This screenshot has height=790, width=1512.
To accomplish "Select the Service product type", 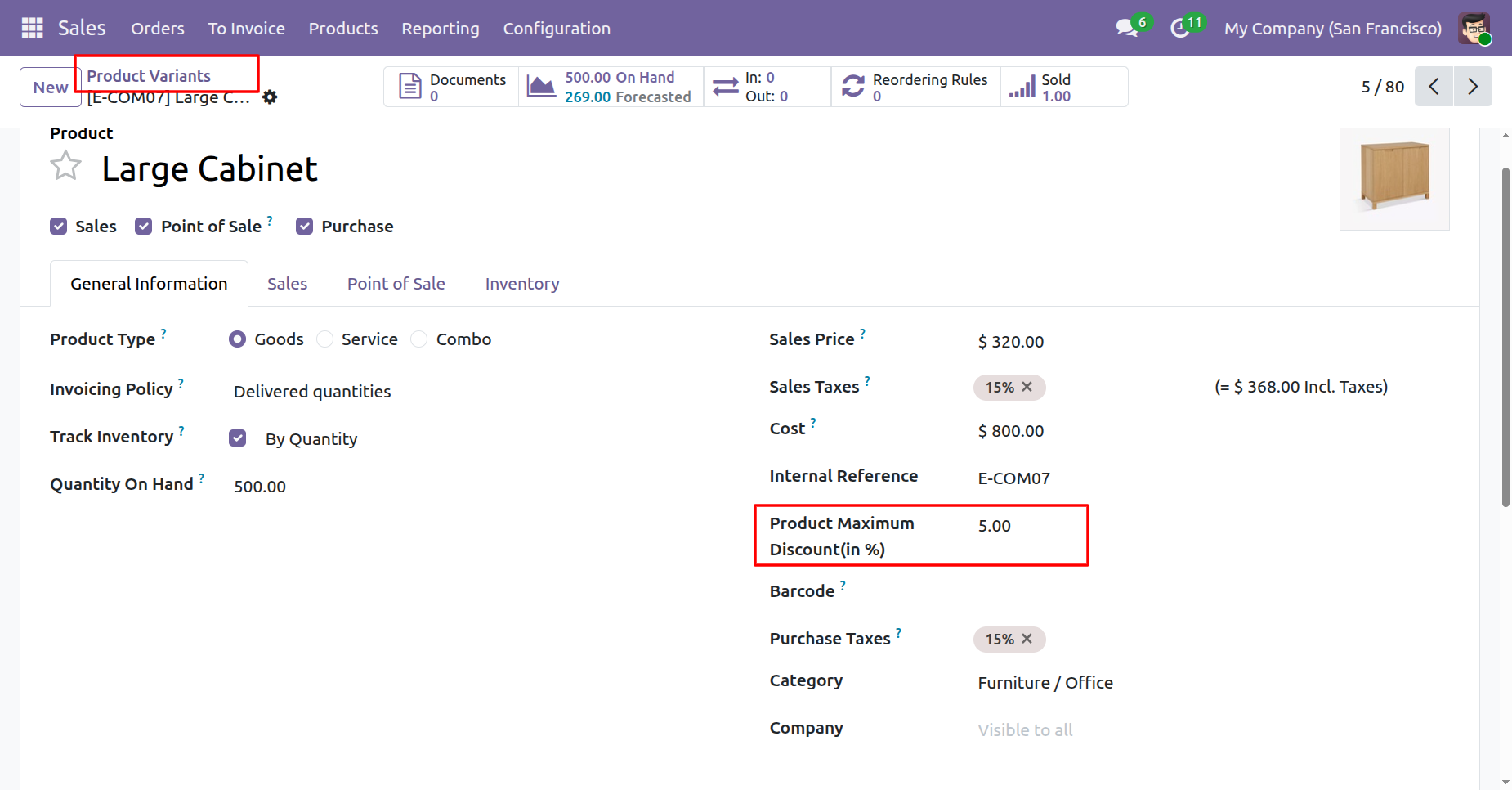I will [325, 339].
